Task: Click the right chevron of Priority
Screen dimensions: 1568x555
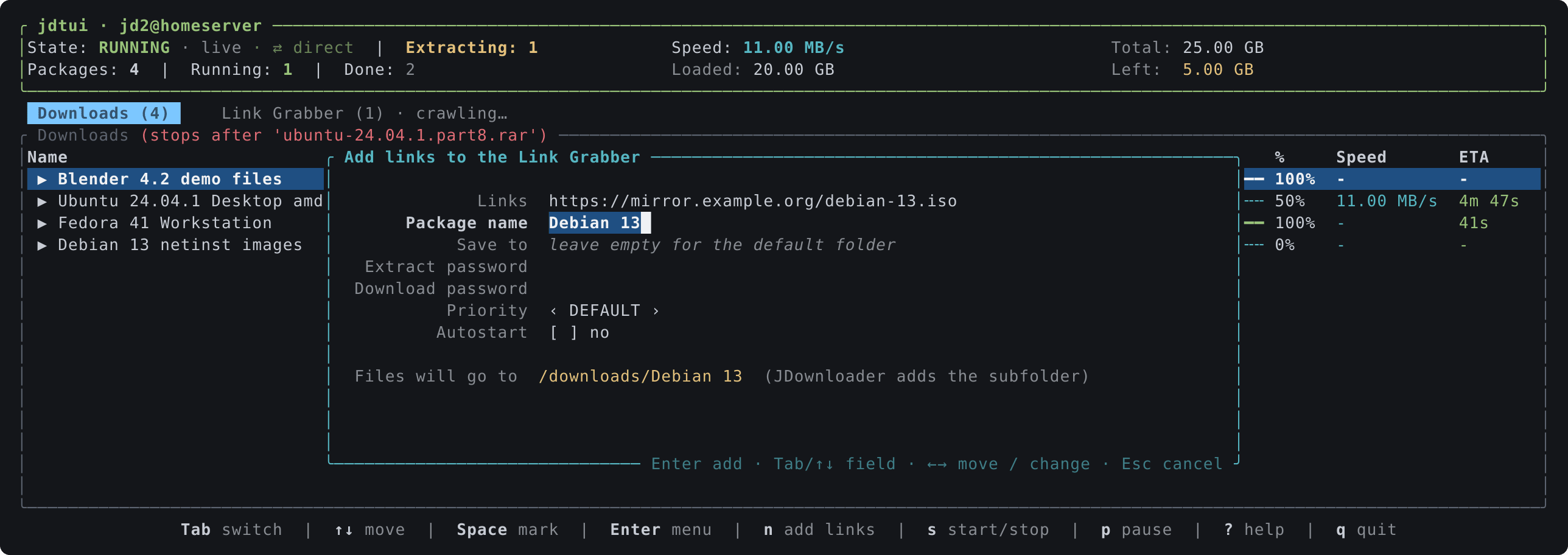Action: (656, 311)
